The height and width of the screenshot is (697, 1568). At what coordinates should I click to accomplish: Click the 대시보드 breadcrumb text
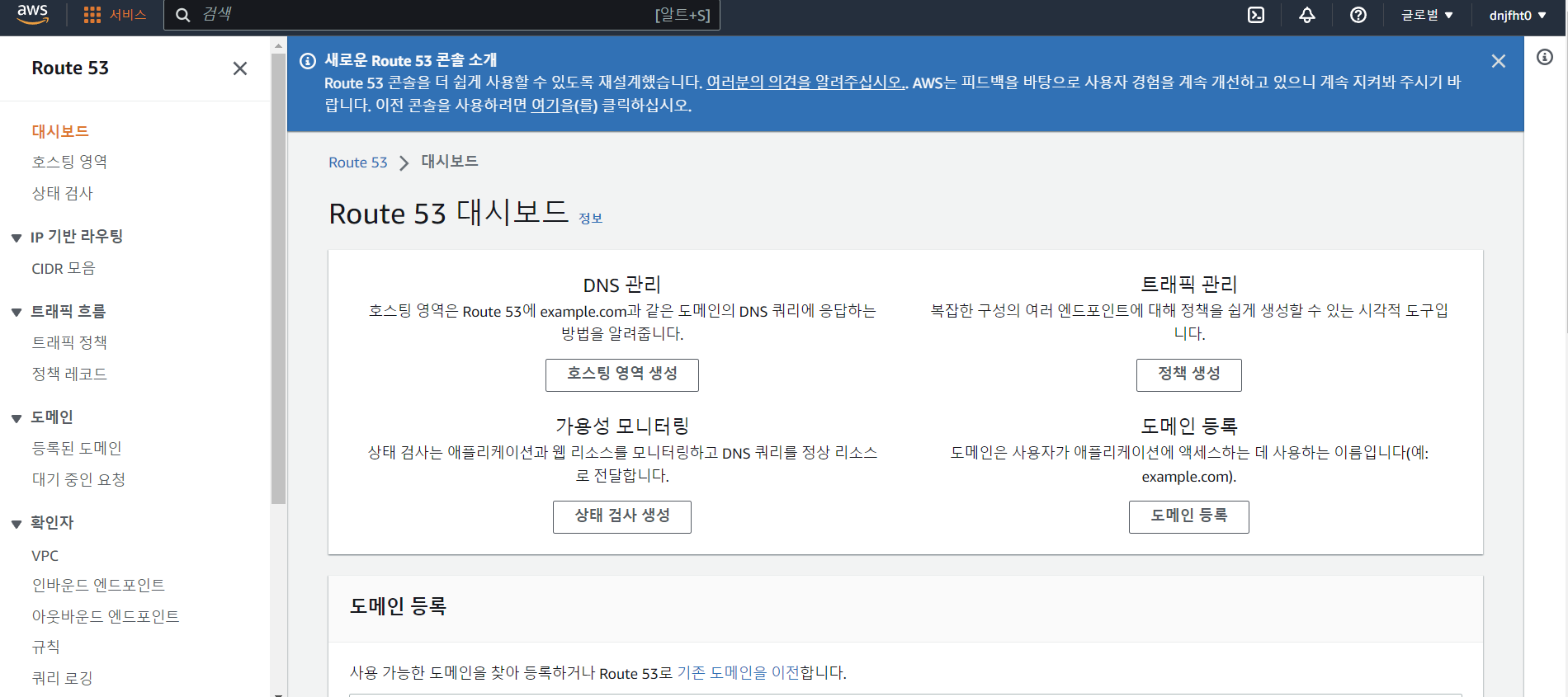450,162
